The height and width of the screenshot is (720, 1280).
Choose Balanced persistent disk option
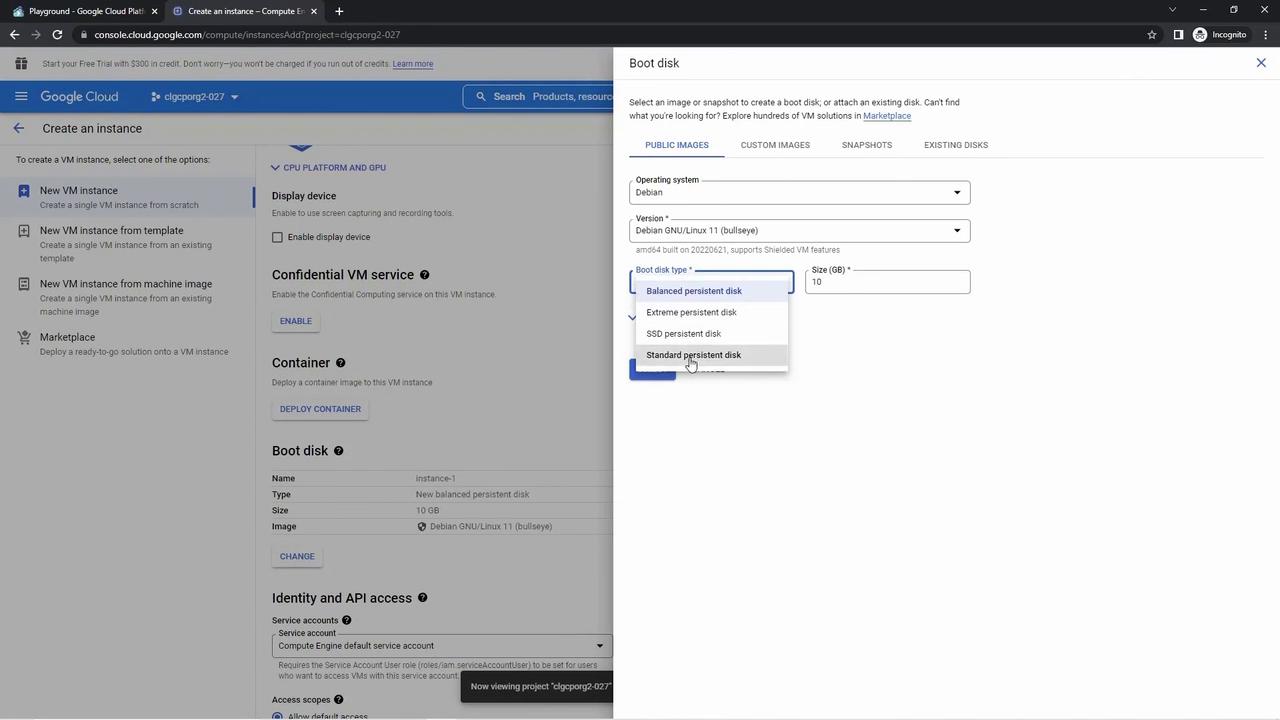[712, 291]
